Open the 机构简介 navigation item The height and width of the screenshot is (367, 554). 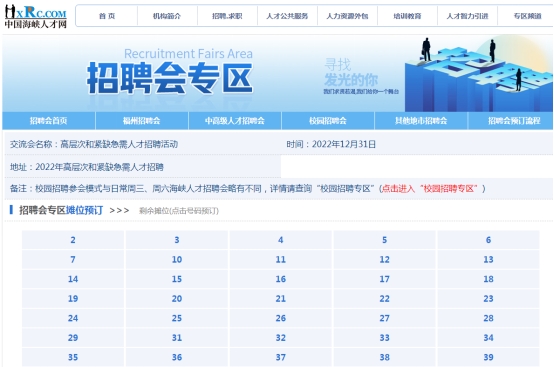pos(167,16)
